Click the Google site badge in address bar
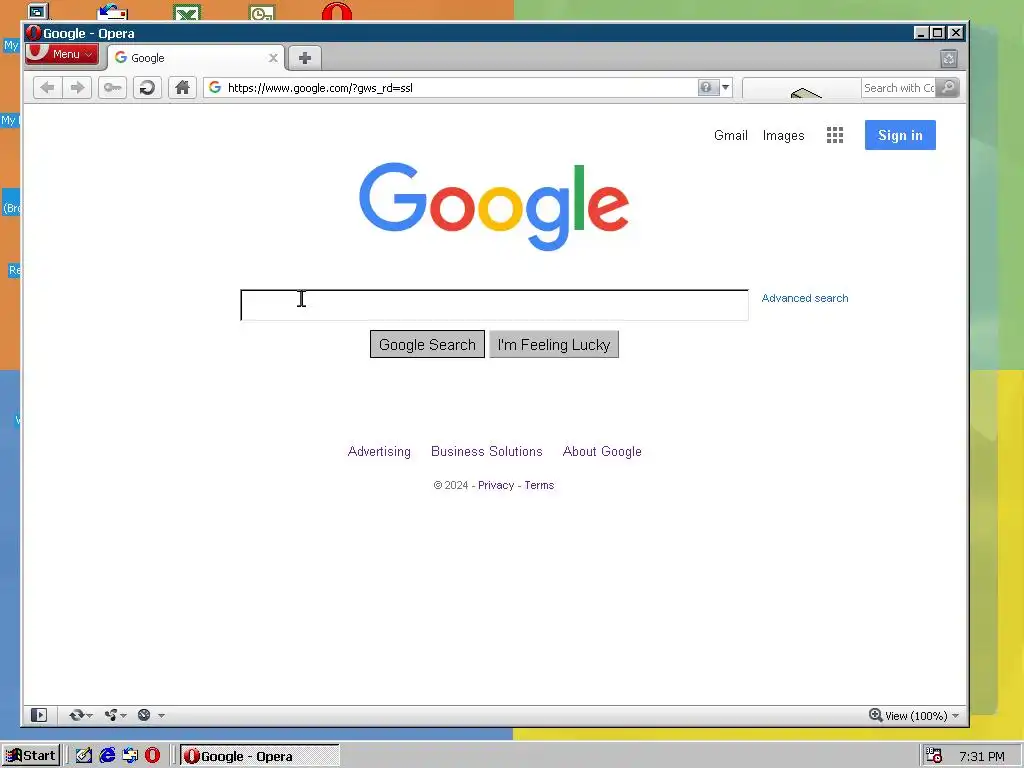Viewport: 1024px width, 768px height. click(x=215, y=88)
